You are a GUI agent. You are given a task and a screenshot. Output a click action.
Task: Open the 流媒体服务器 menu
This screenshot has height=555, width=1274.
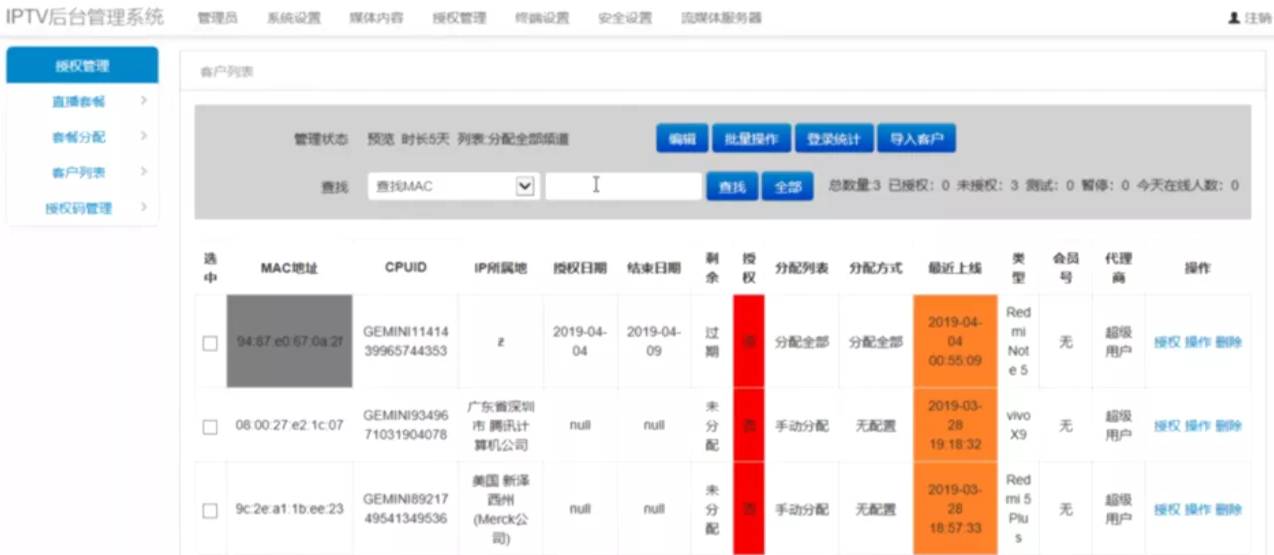(x=721, y=18)
